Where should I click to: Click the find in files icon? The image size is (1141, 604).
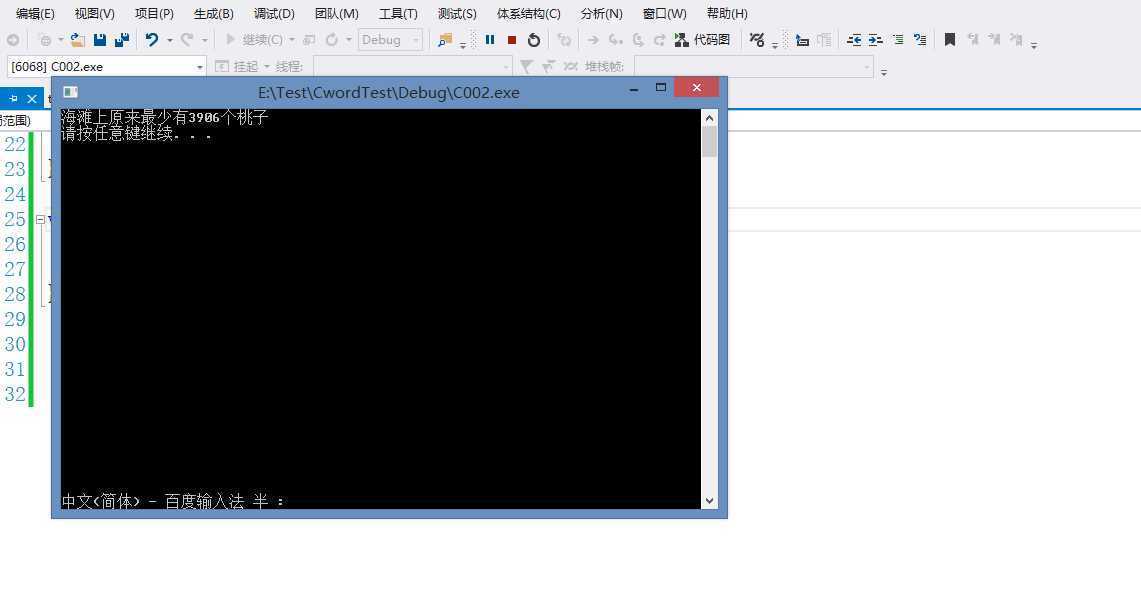tap(445, 40)
